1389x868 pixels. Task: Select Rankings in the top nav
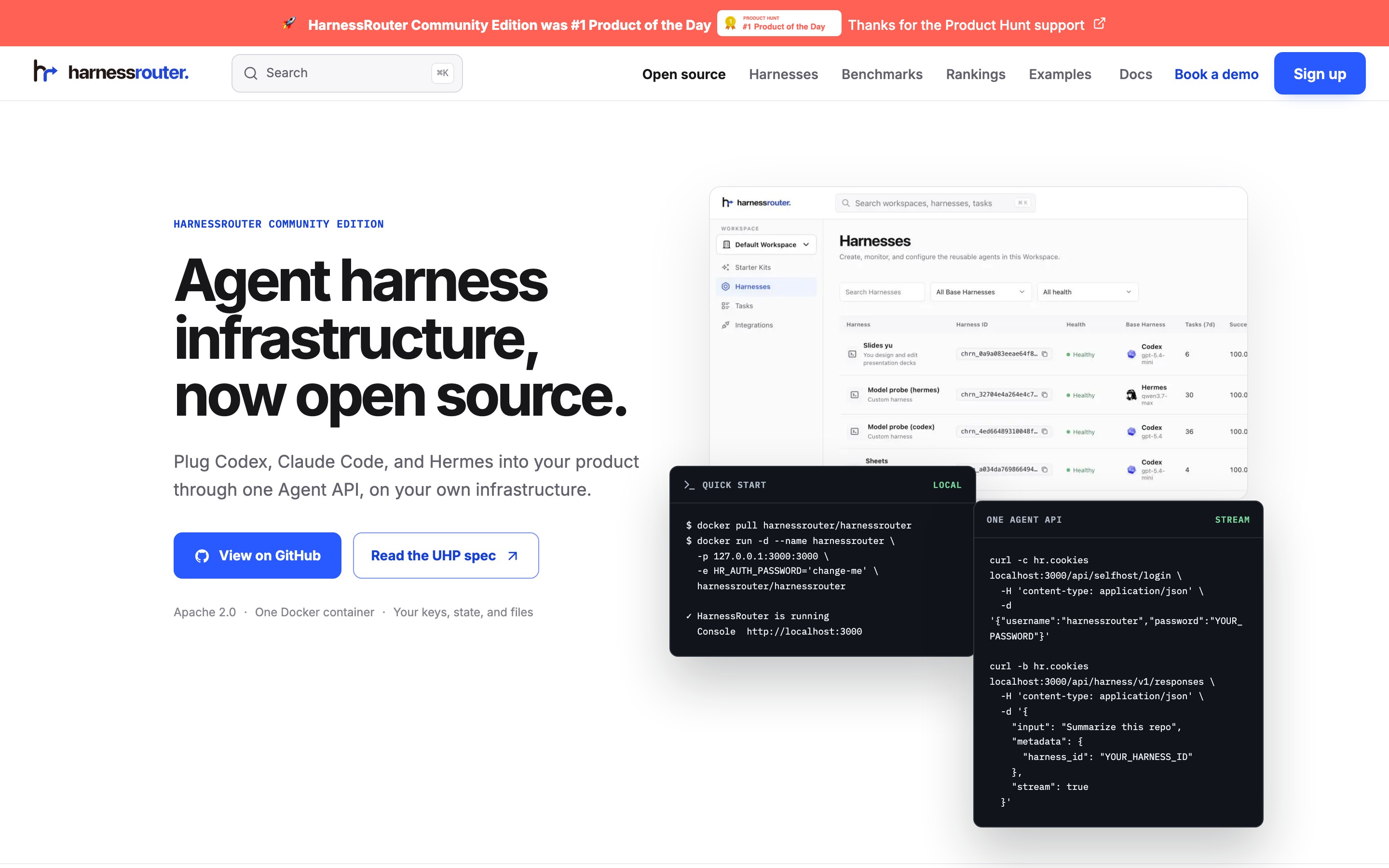(975, 74)
